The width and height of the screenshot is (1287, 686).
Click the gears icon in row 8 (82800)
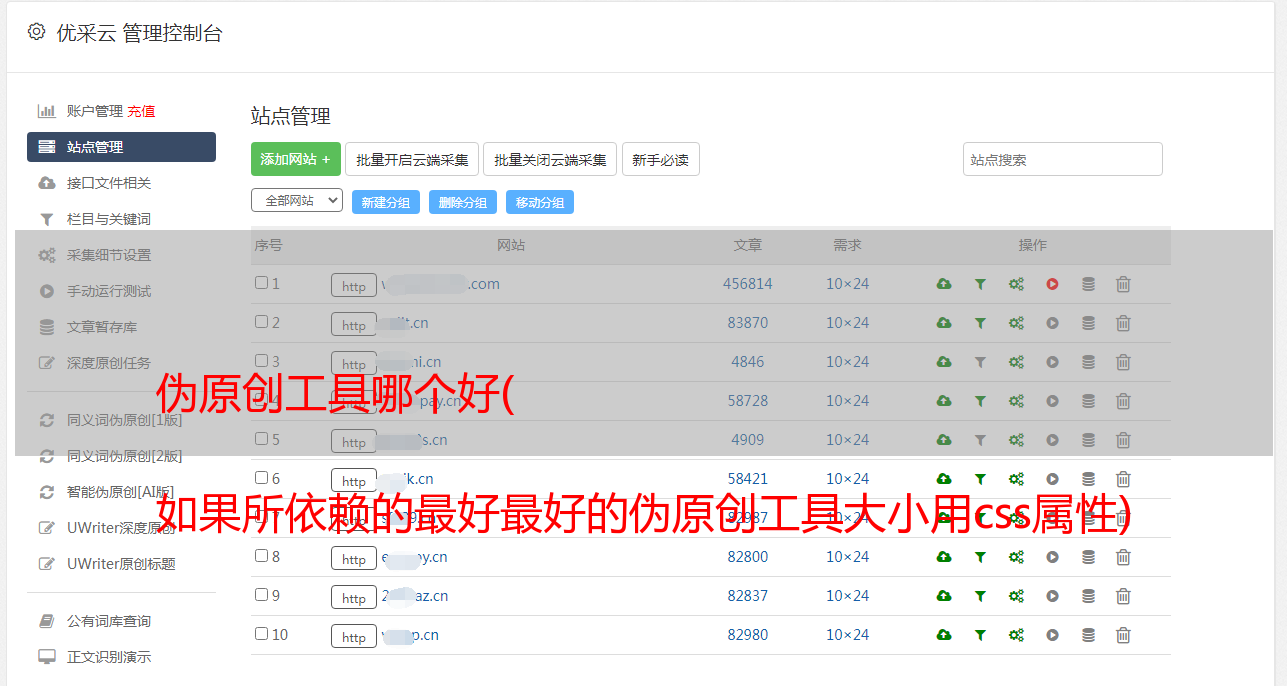coord(1016,557)
